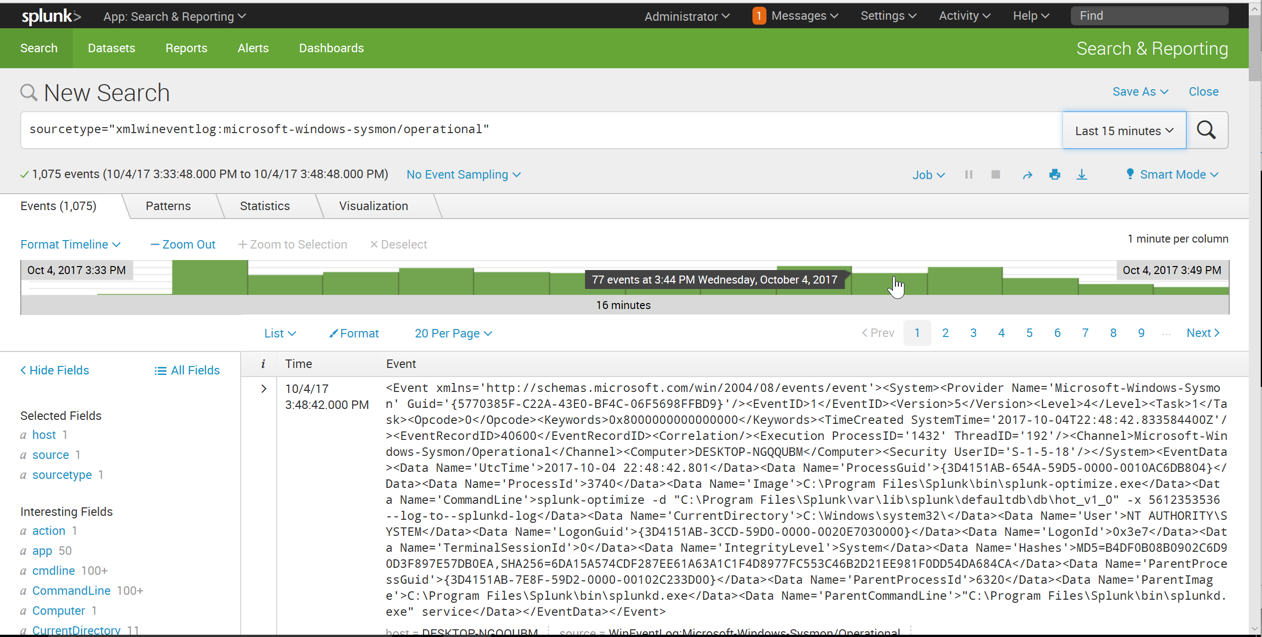Open App: Search & Reporting menu
The width and height of the screenshot is (1262, 637).
[174, 16]
